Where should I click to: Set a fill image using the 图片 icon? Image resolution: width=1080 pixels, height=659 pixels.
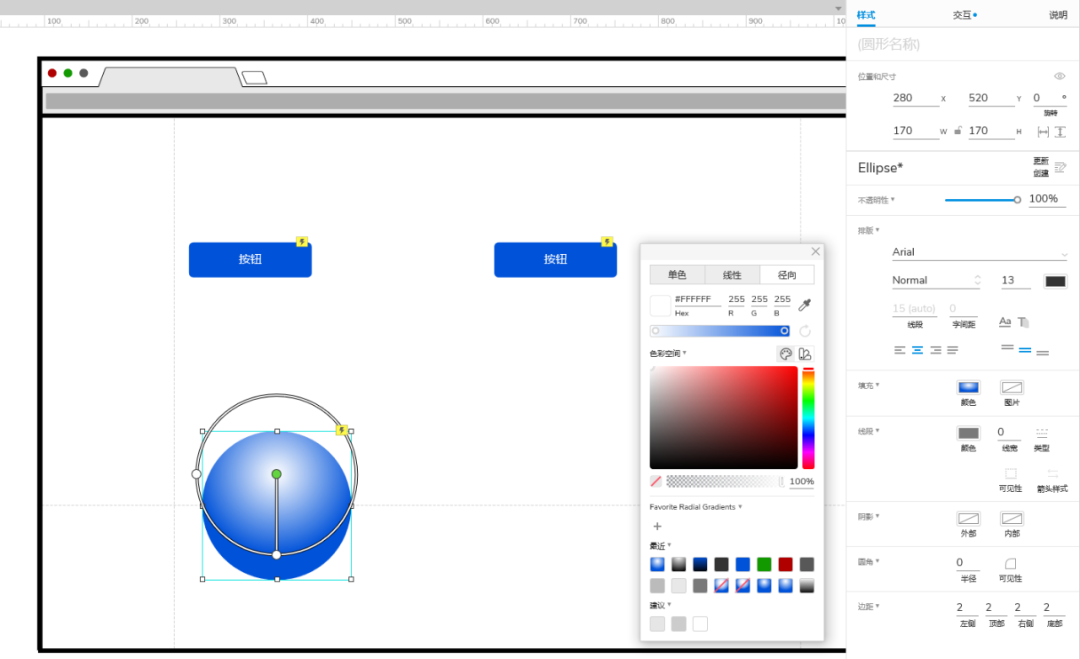click(1011, 387)
